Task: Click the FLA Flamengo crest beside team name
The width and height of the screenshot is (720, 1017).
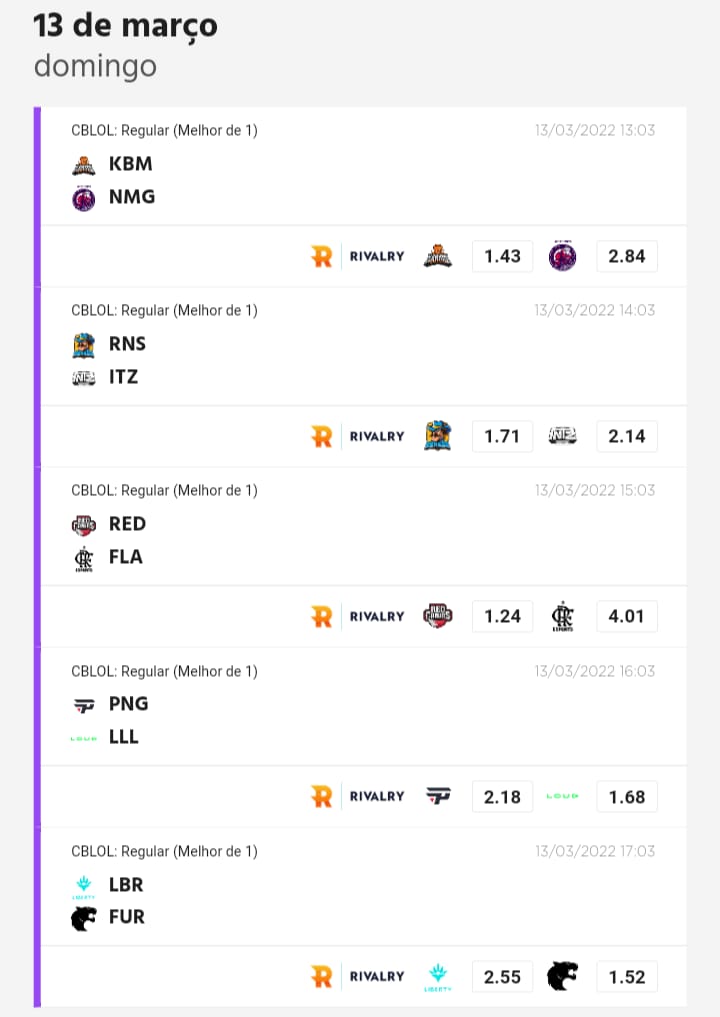Action: [x=84, y=558]
